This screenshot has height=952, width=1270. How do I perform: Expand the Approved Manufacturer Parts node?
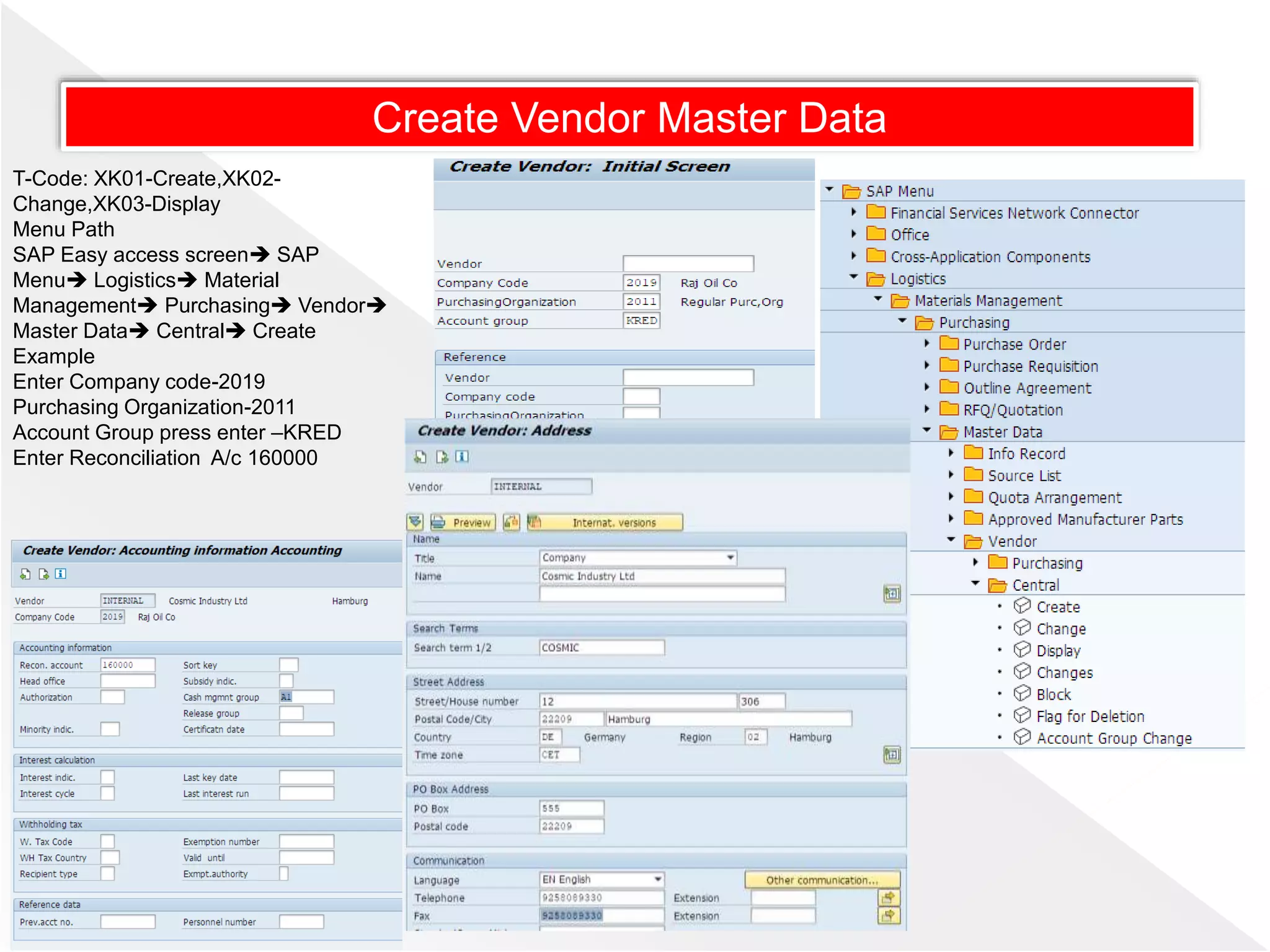click(x=951, y=518)
